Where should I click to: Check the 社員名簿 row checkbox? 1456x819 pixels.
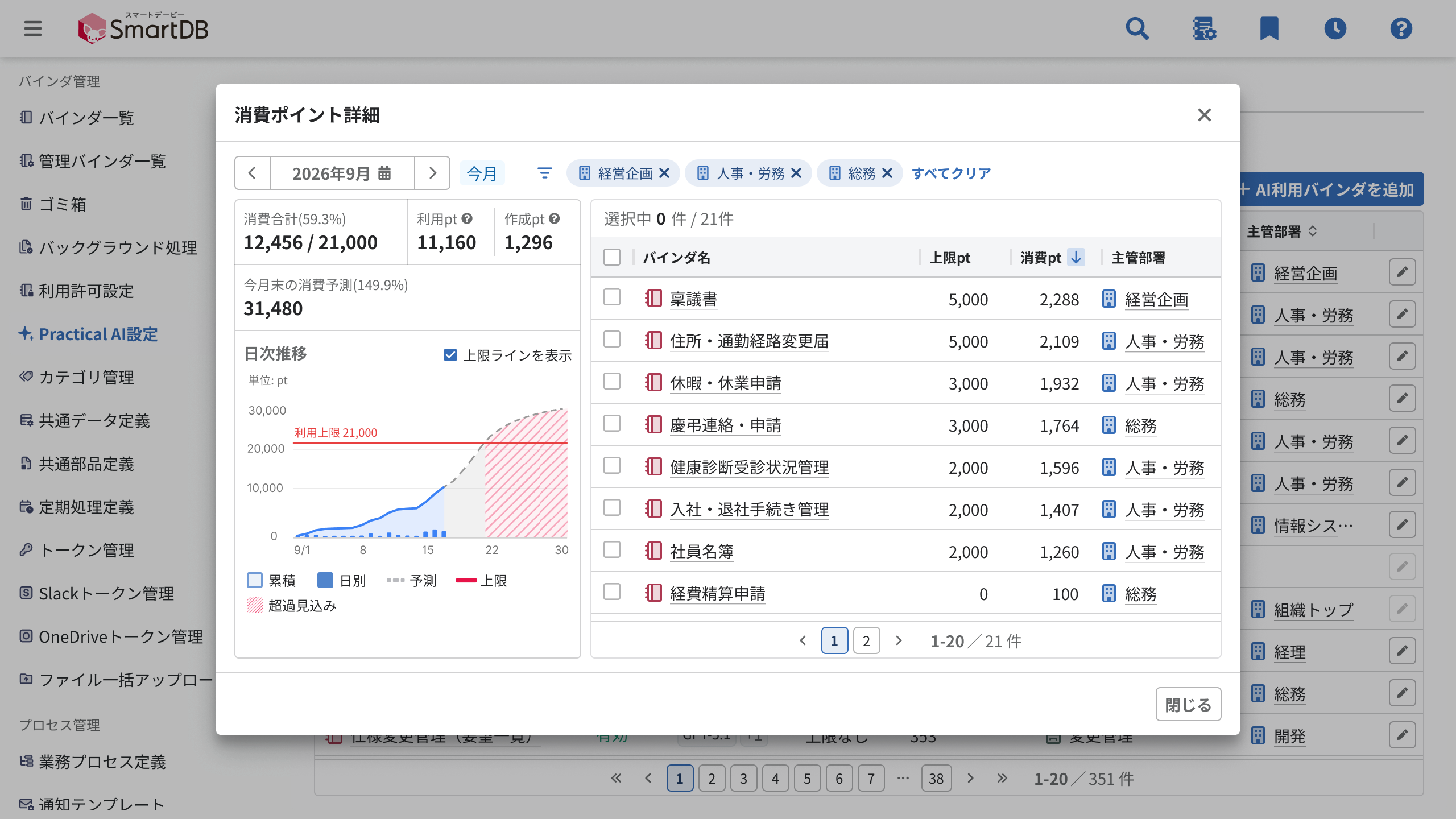pyautogui.click(x=612, y=549)
